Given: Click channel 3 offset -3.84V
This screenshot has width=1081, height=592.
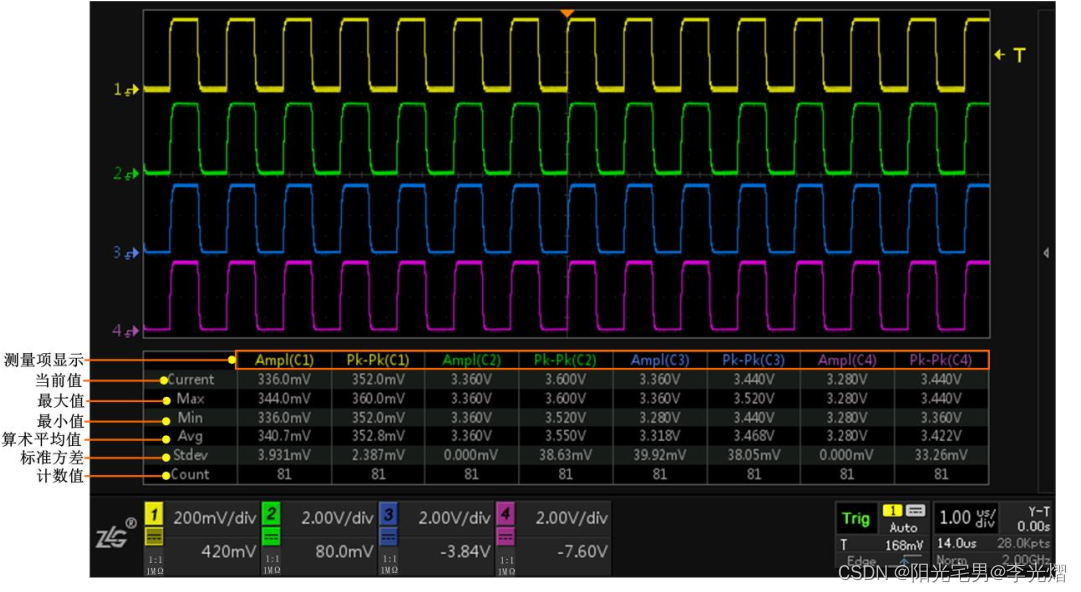Looking at the screenshot, I should (465, 551).
